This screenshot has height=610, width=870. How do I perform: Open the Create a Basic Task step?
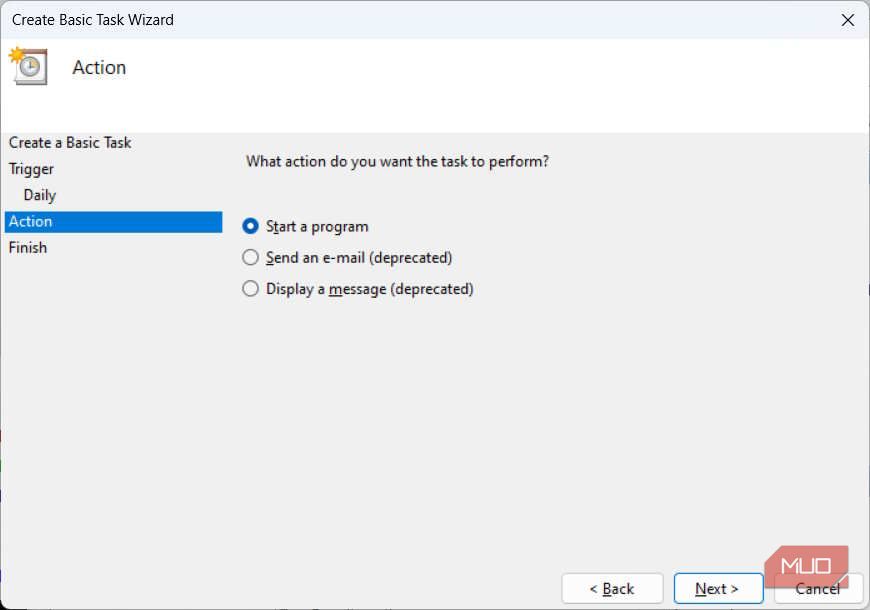[69, 142]
